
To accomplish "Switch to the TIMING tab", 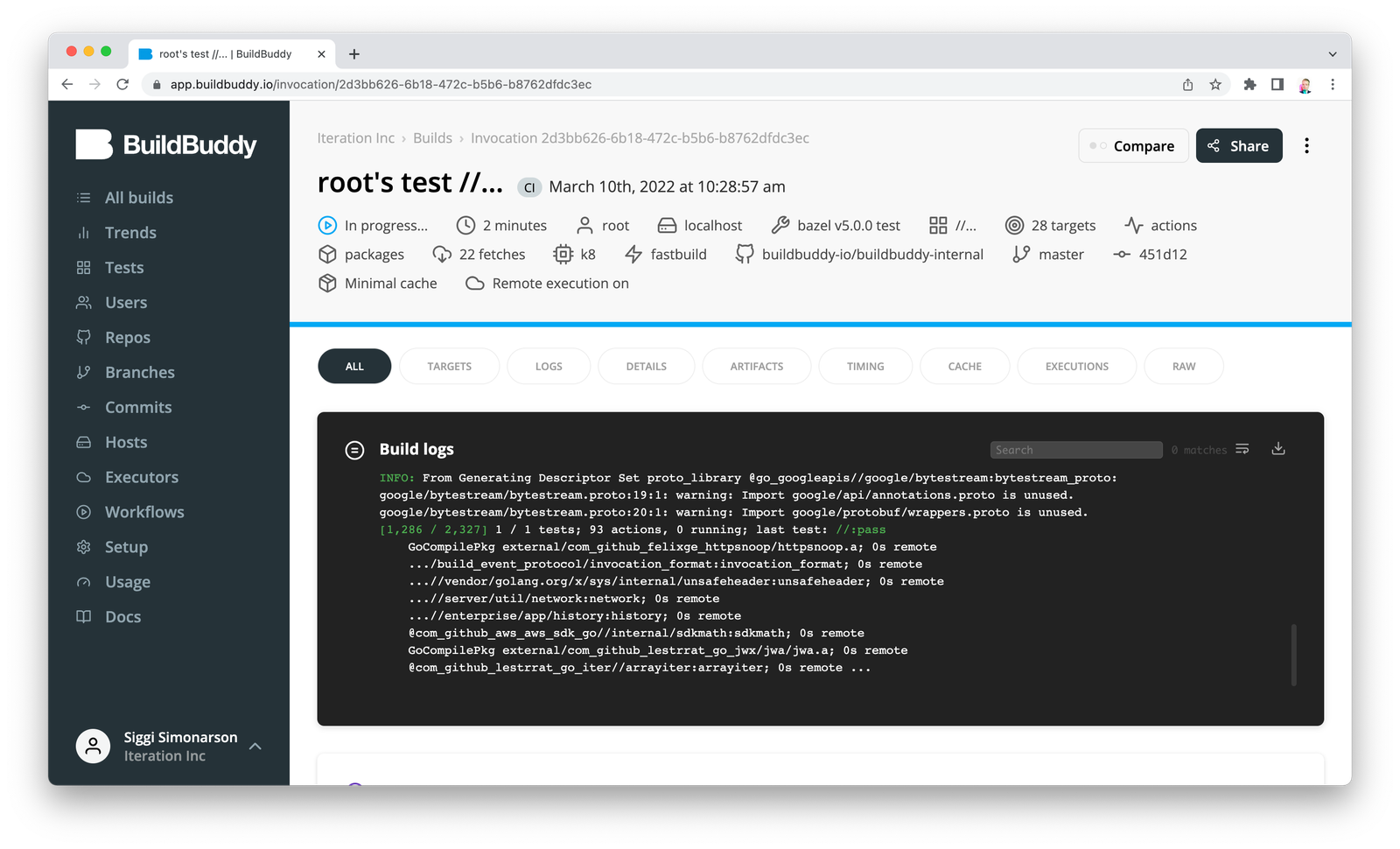I will pos(865,367).
